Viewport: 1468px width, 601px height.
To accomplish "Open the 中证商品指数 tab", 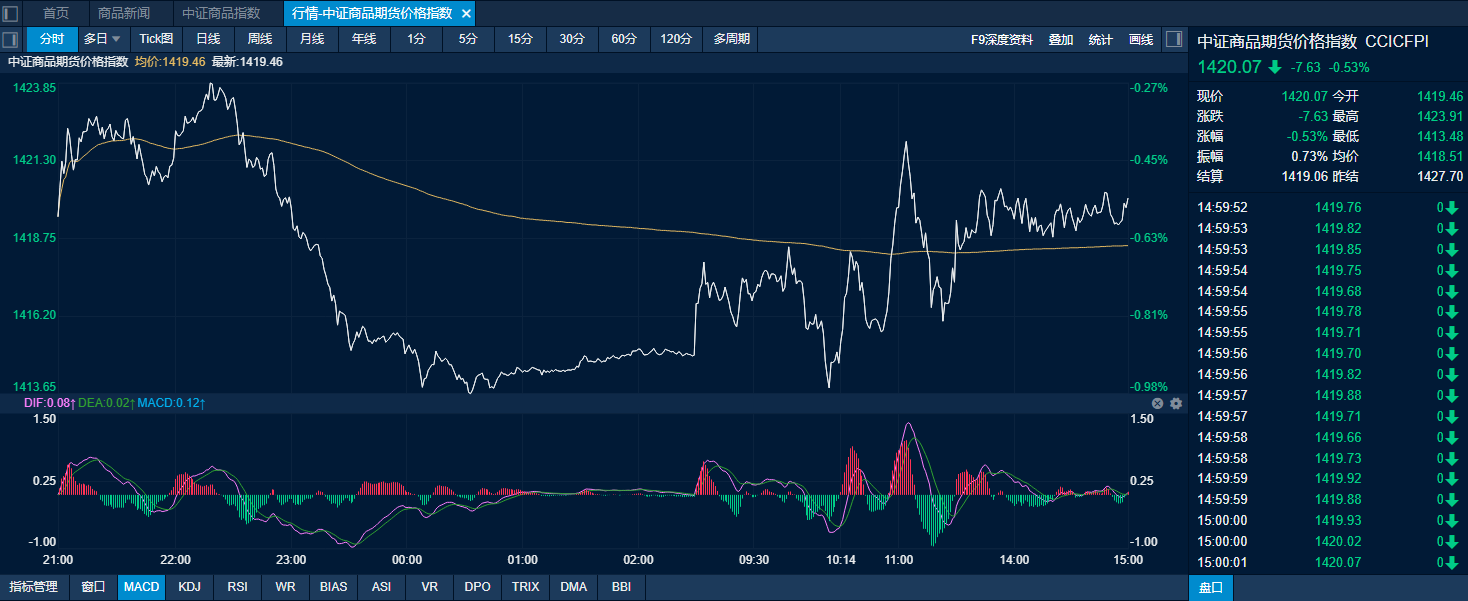I will click(x=221, y=13).
